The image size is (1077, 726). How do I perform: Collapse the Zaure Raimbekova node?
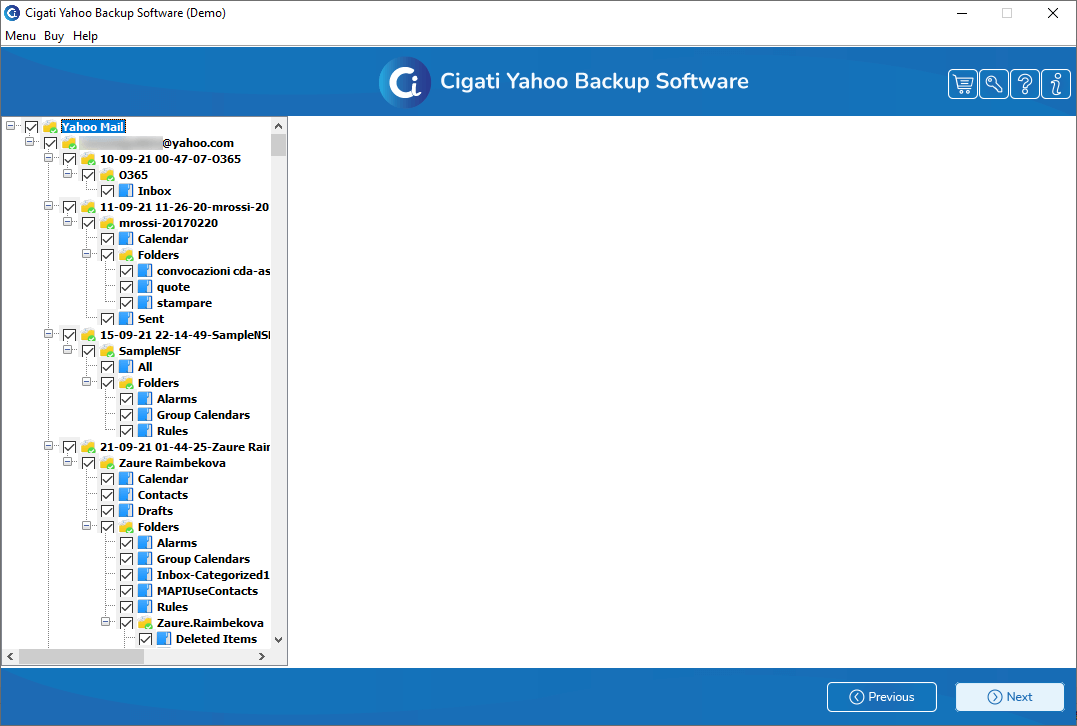click(x=67, y=462)
